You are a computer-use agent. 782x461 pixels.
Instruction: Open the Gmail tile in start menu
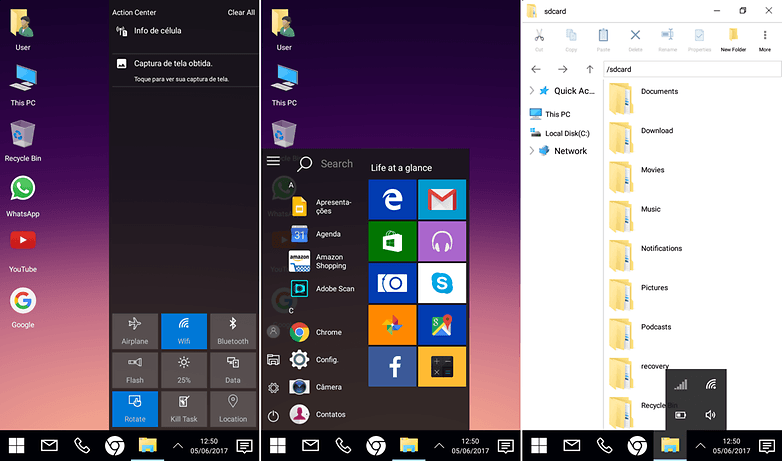[x=442, y=200]
